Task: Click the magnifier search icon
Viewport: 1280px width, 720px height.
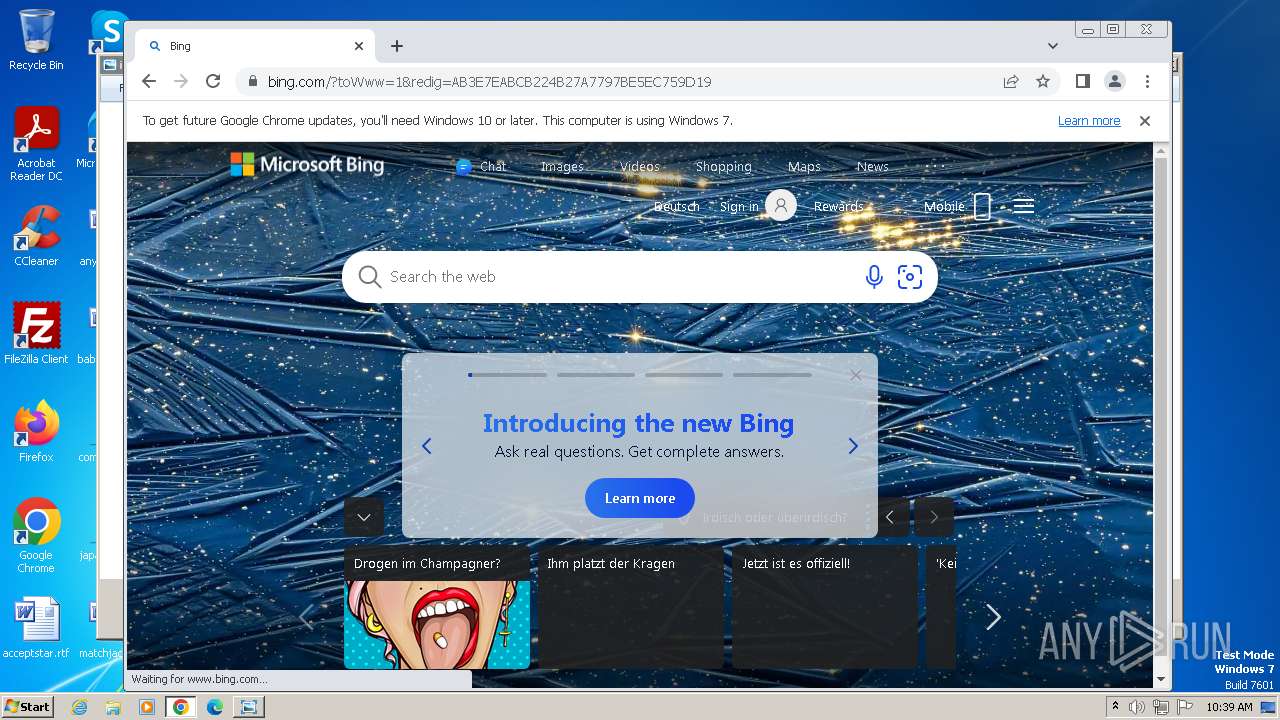Action: point(370,277)
